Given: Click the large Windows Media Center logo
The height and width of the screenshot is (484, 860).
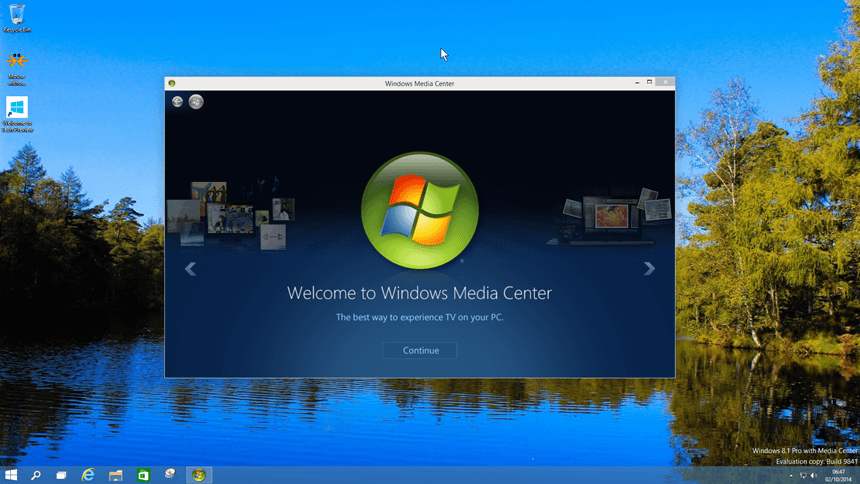Looking at the screenshot, I should coord(420,210).
